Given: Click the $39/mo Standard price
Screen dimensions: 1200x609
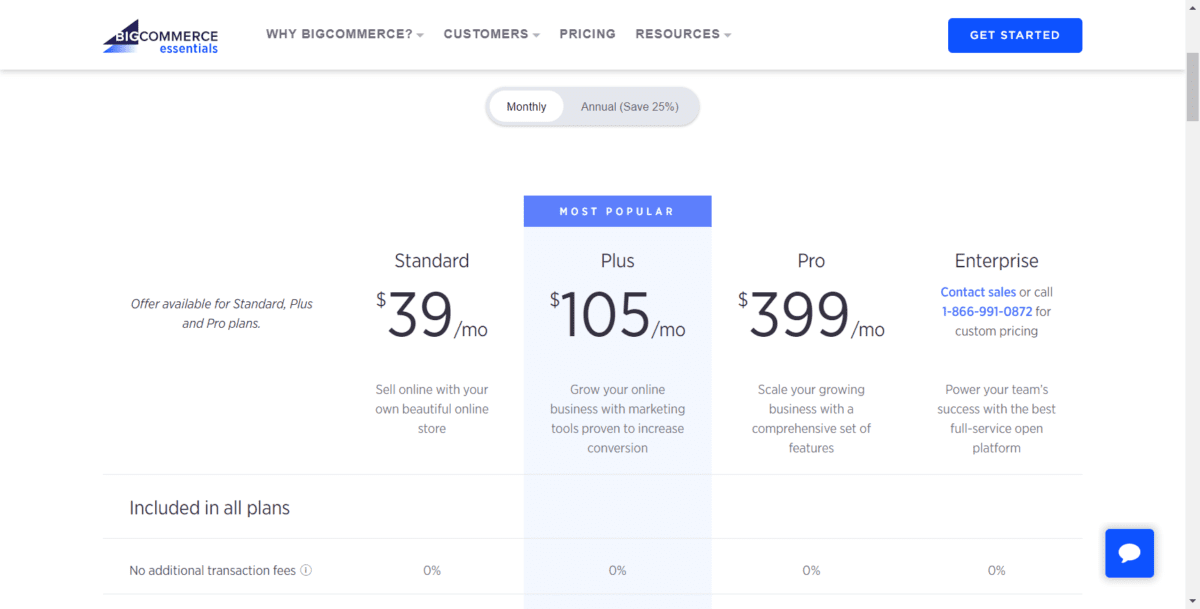Looking at the screenshot, I should tap(432, 315).
